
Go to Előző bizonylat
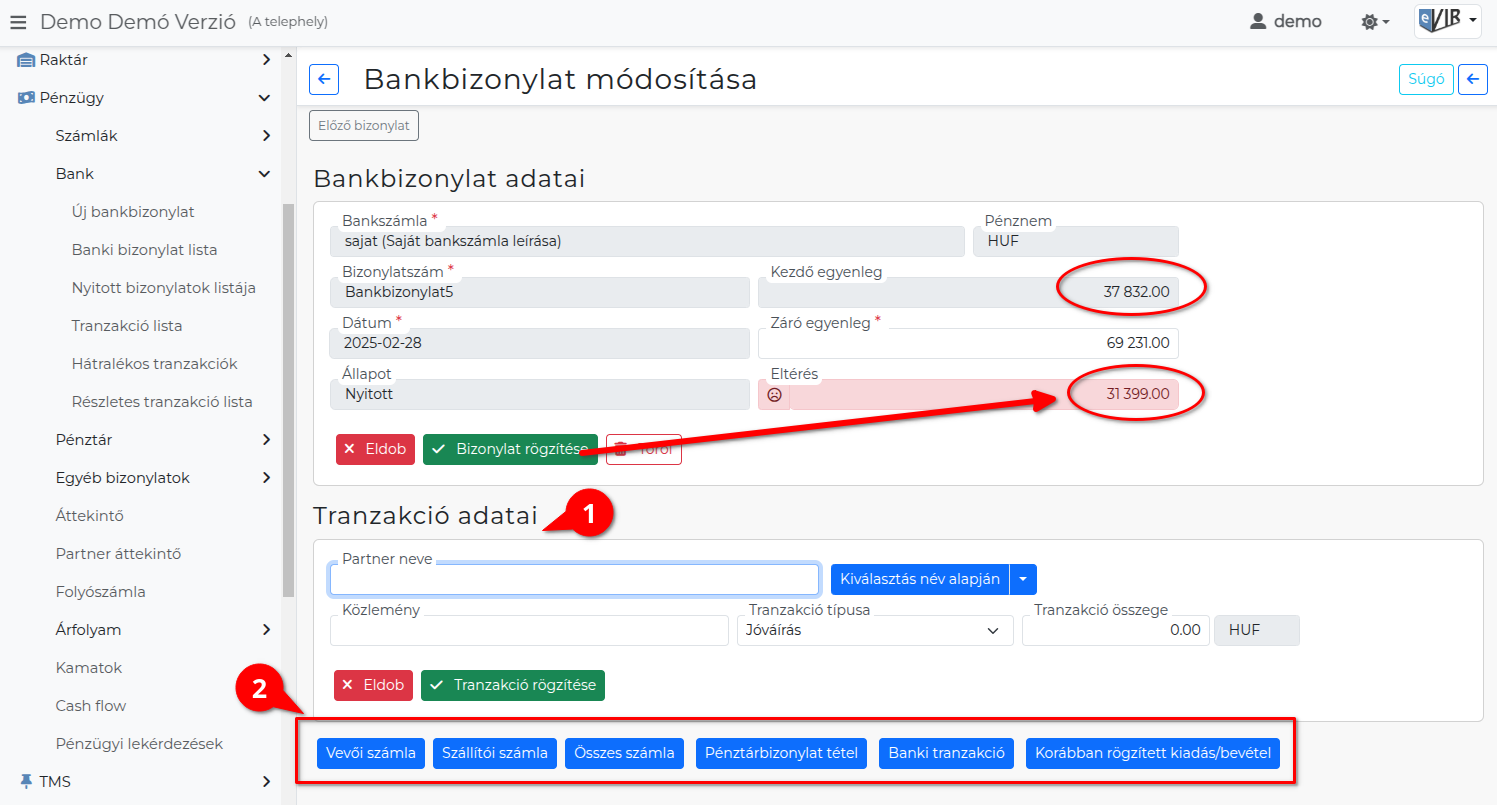pos(364,126)
